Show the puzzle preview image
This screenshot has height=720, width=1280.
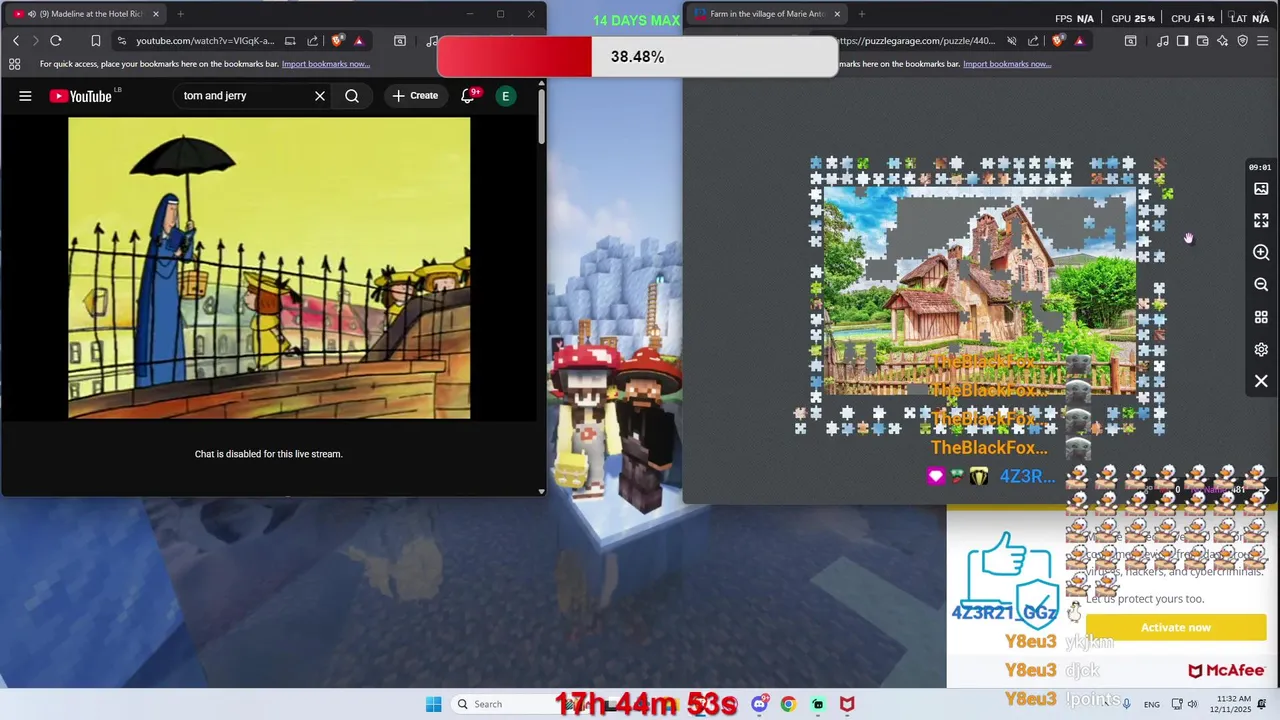[x=1261, y=189]
